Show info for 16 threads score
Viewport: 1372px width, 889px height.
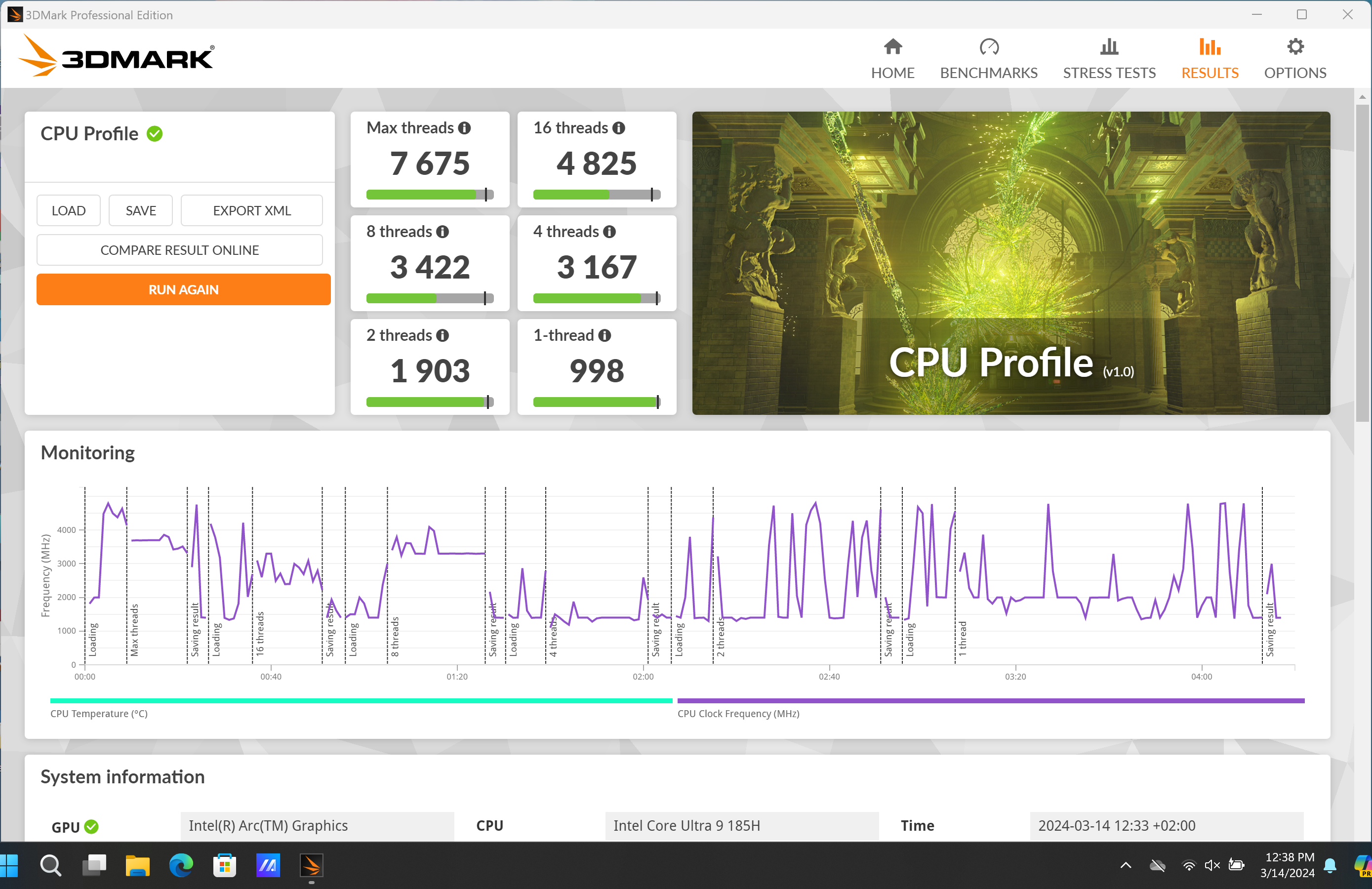[618, 128]
